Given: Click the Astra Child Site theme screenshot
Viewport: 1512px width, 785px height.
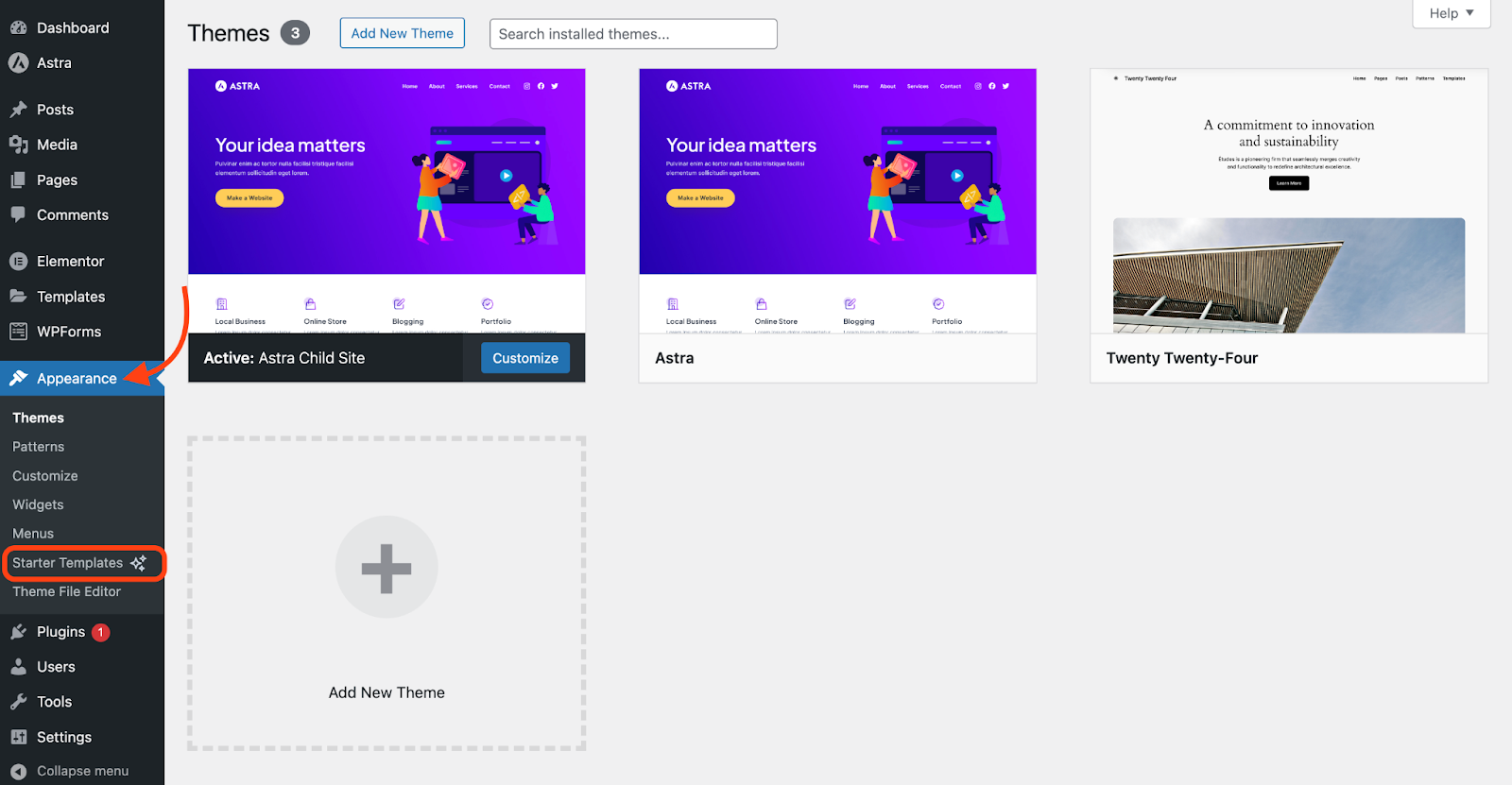Looking at the screenshot, I should pyautogui.click(x=387, y=200).
